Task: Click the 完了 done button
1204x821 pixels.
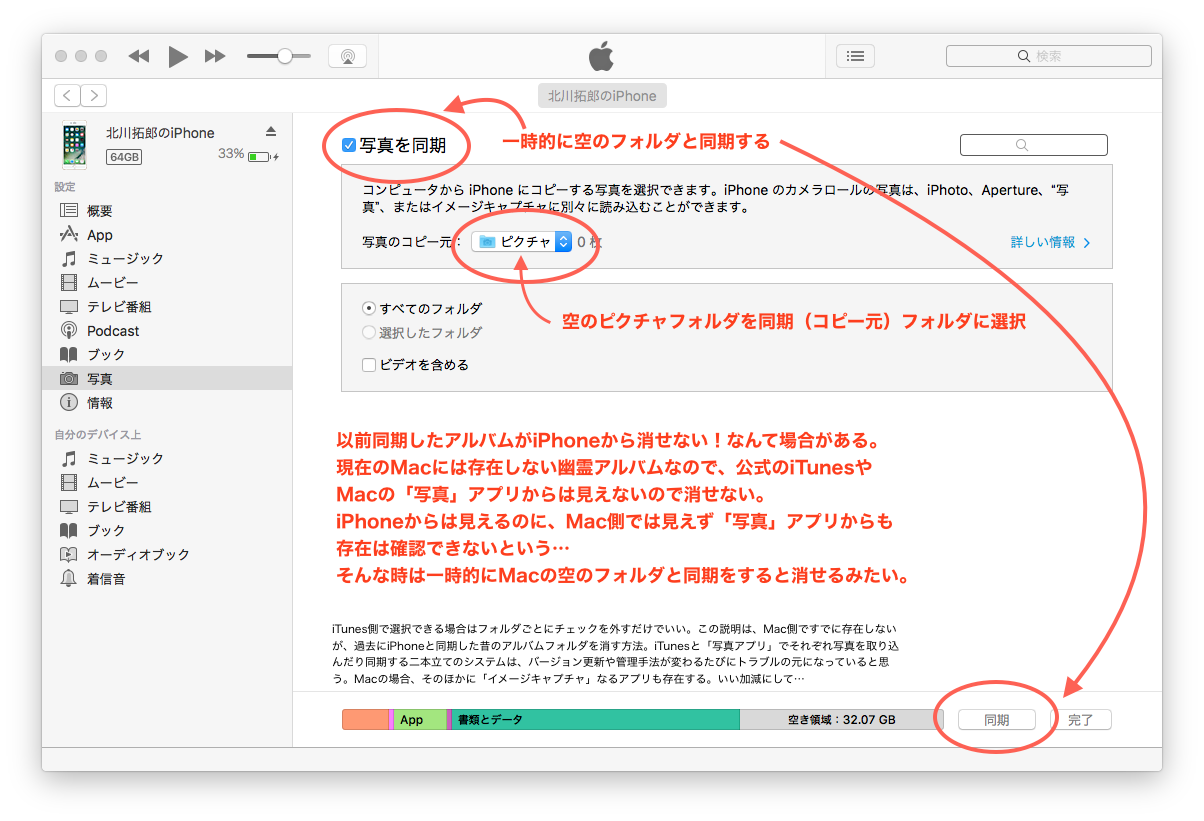Action: coord(1081,720)
